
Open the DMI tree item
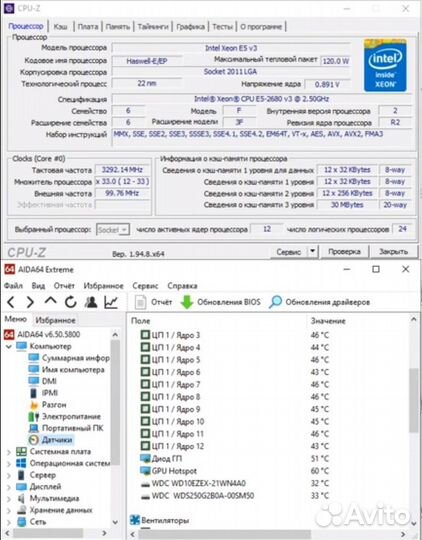coord(42,381)
